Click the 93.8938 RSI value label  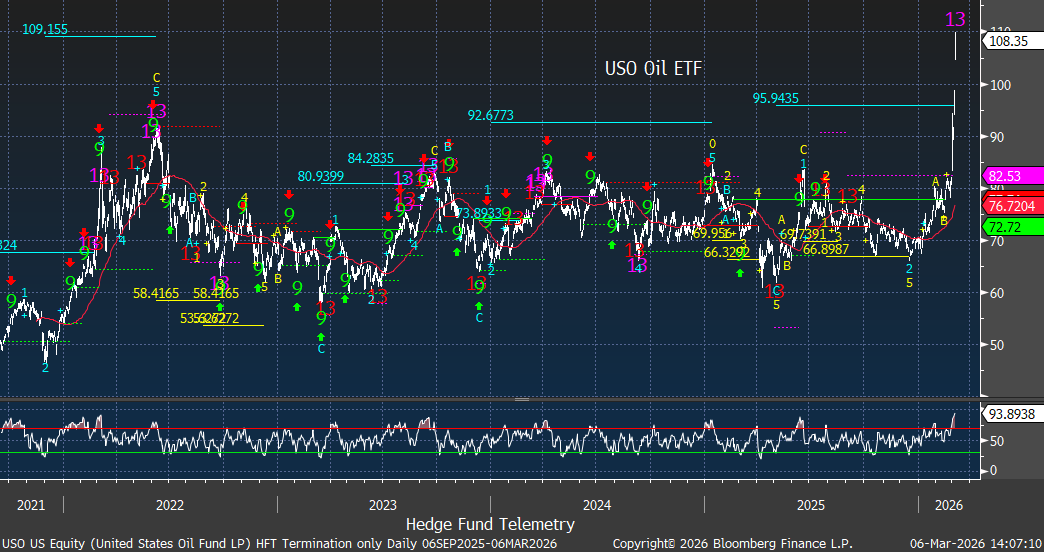click(1011, 414)
